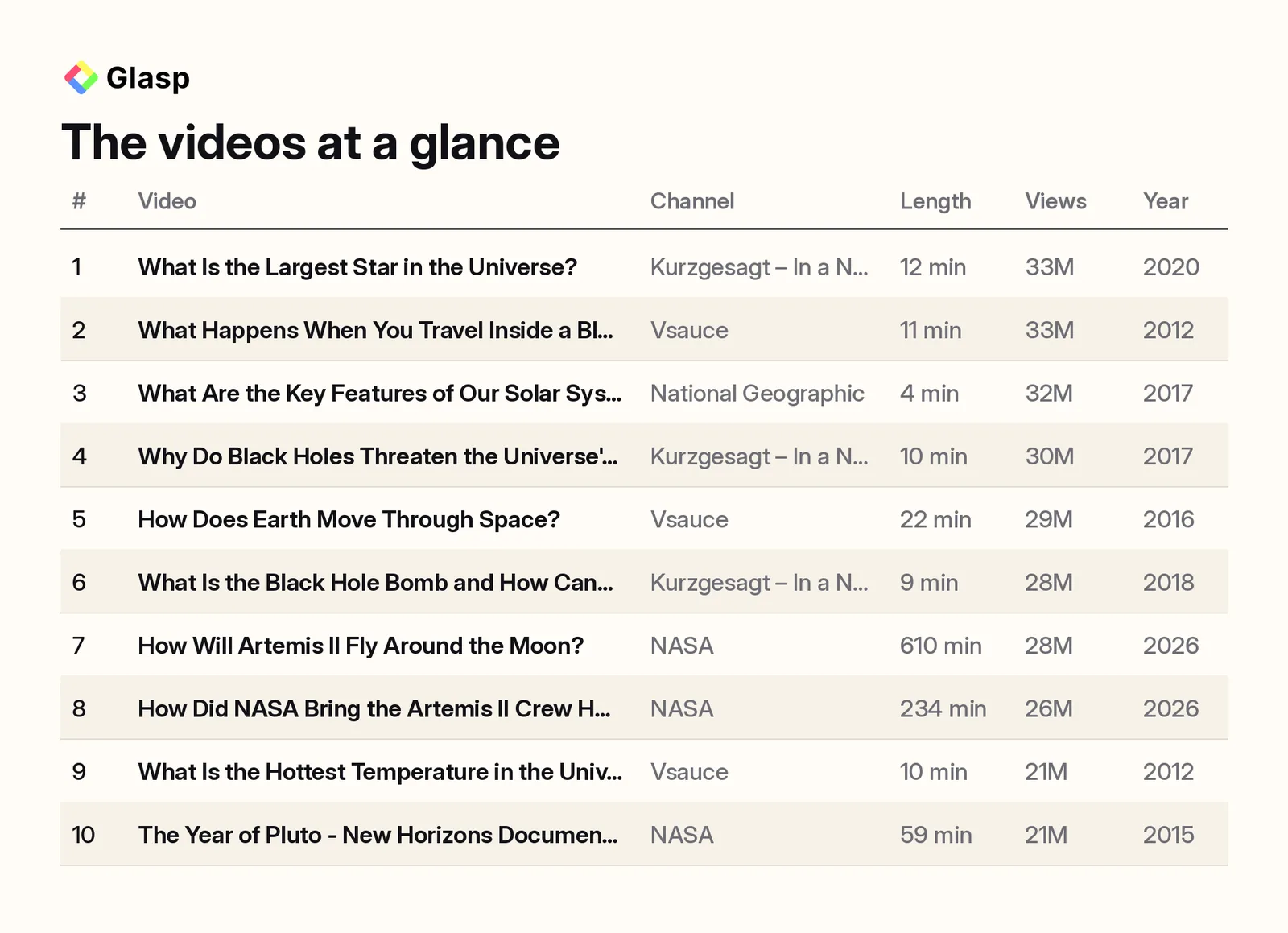Click row number 3

79,393
